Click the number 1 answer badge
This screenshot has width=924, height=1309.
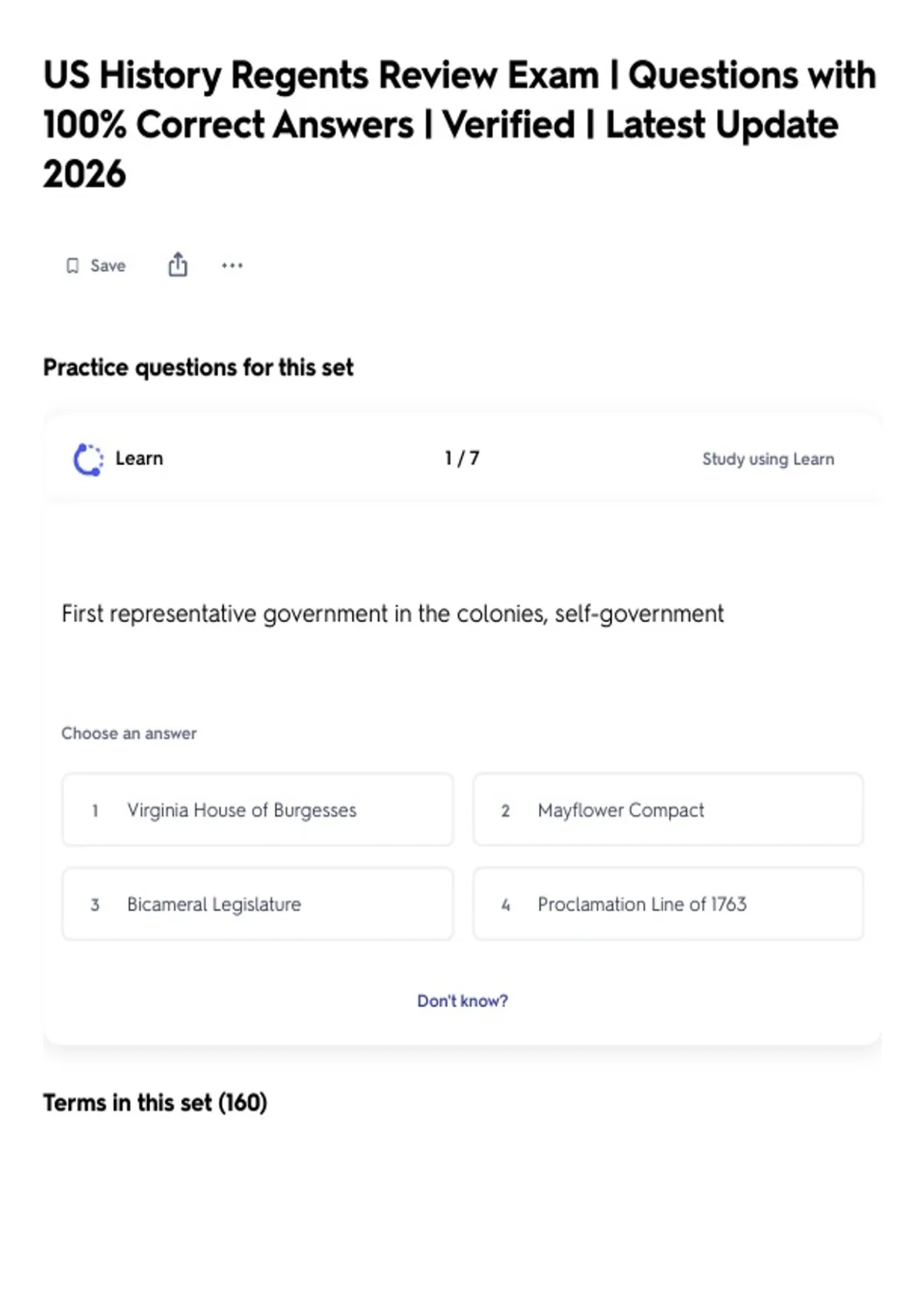(95, 811)
